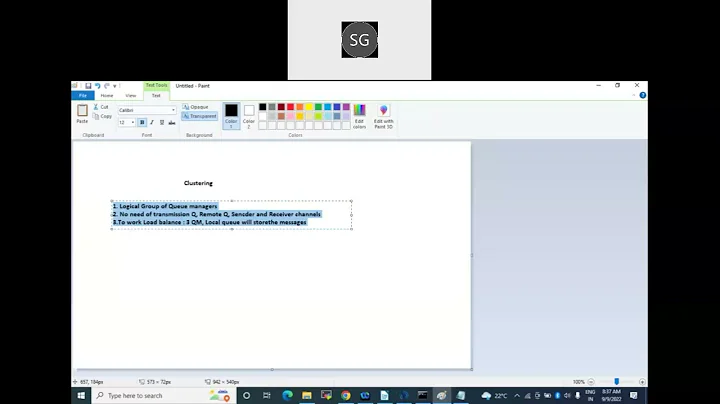Open the Edit colors palette
The image size is (720, 404).
(x=360, y=116)
